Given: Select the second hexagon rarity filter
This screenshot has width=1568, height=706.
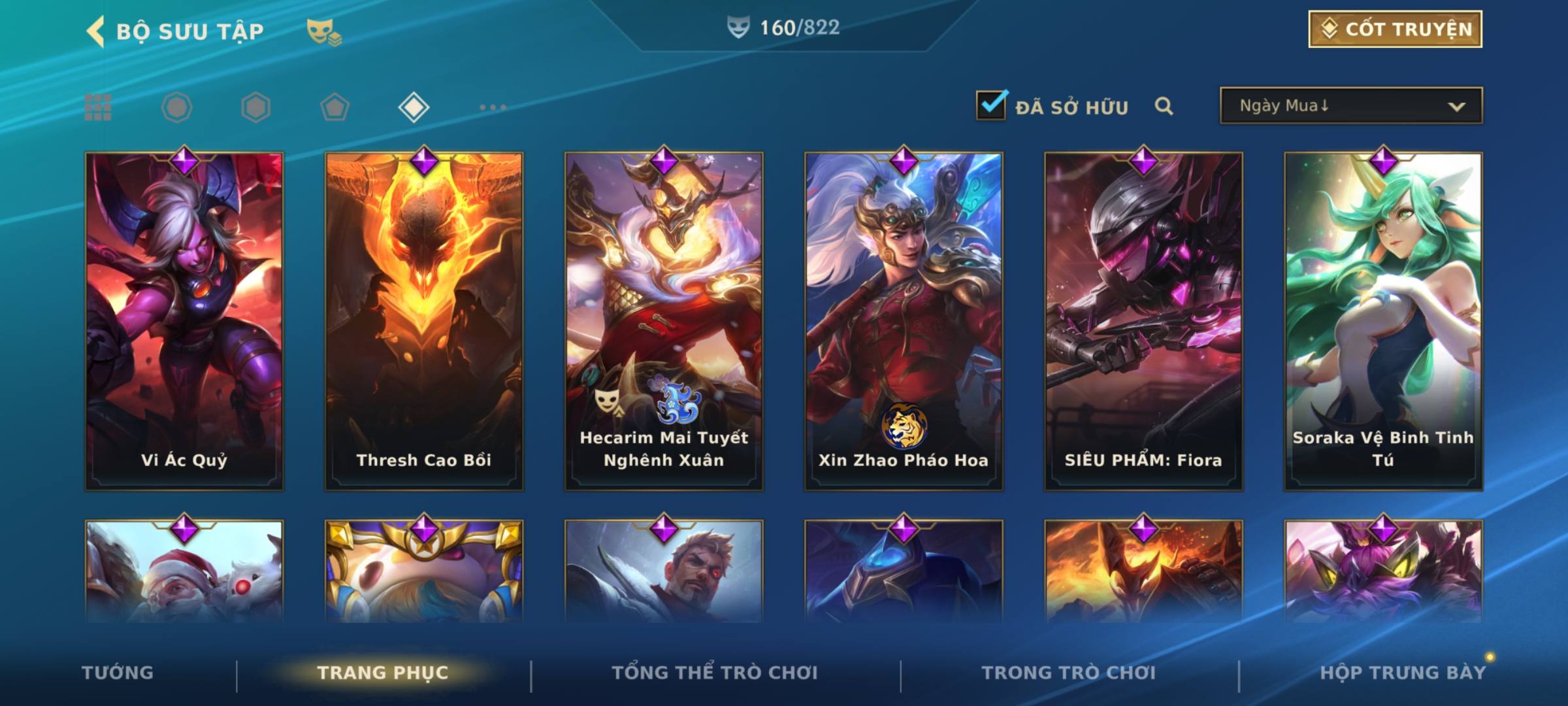Looking at the screenshot, I should point(255,107).
